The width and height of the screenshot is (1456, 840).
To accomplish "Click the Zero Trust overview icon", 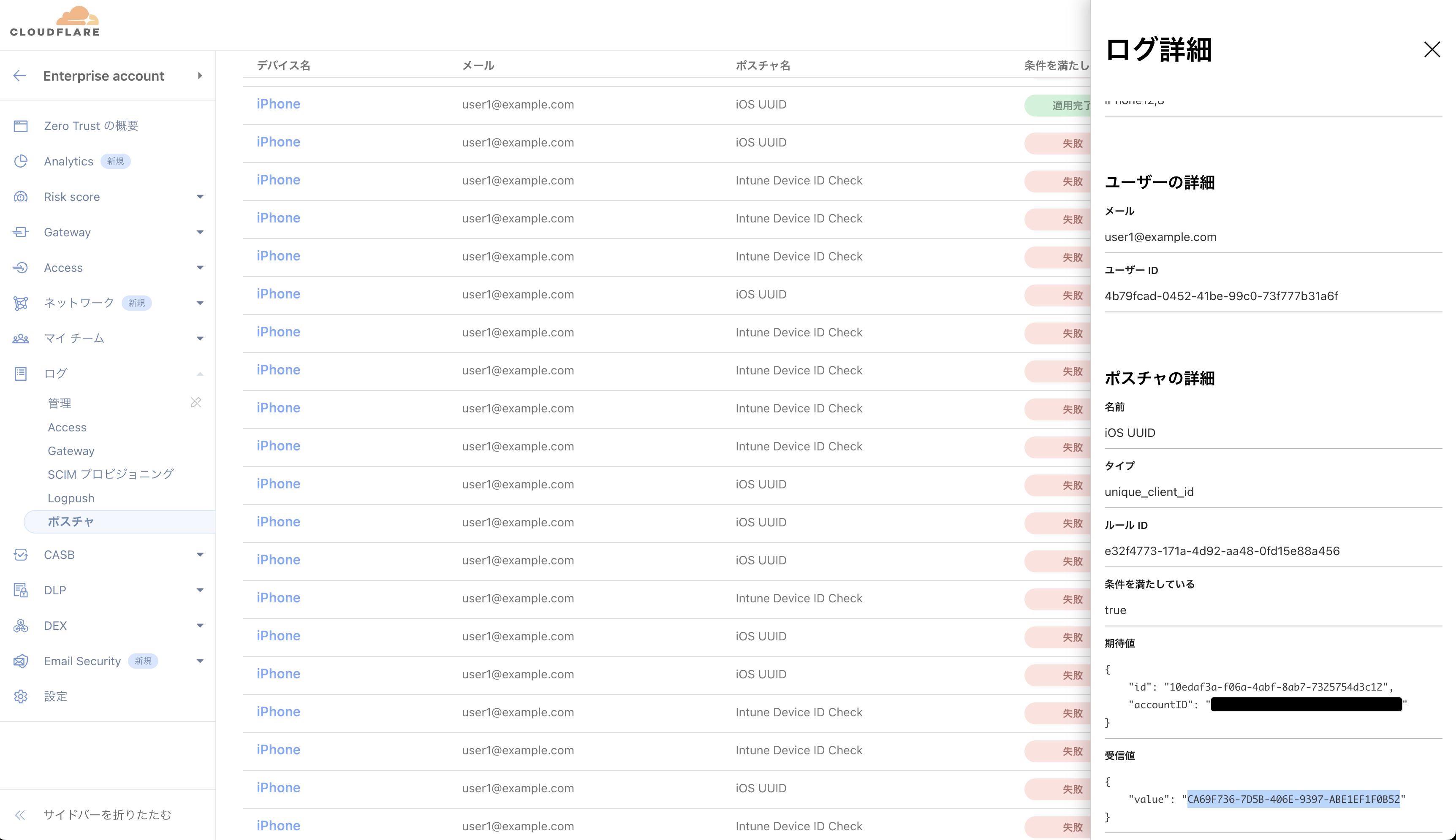I will (x=21, y=126).
